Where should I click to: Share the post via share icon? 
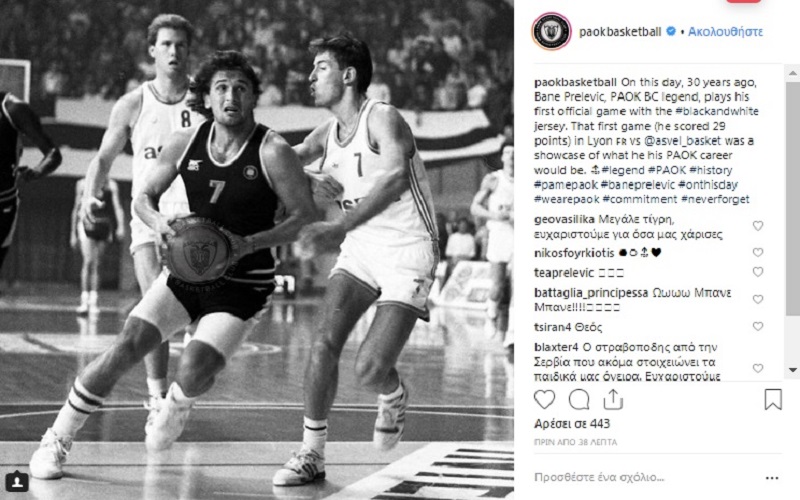[613, 399]
